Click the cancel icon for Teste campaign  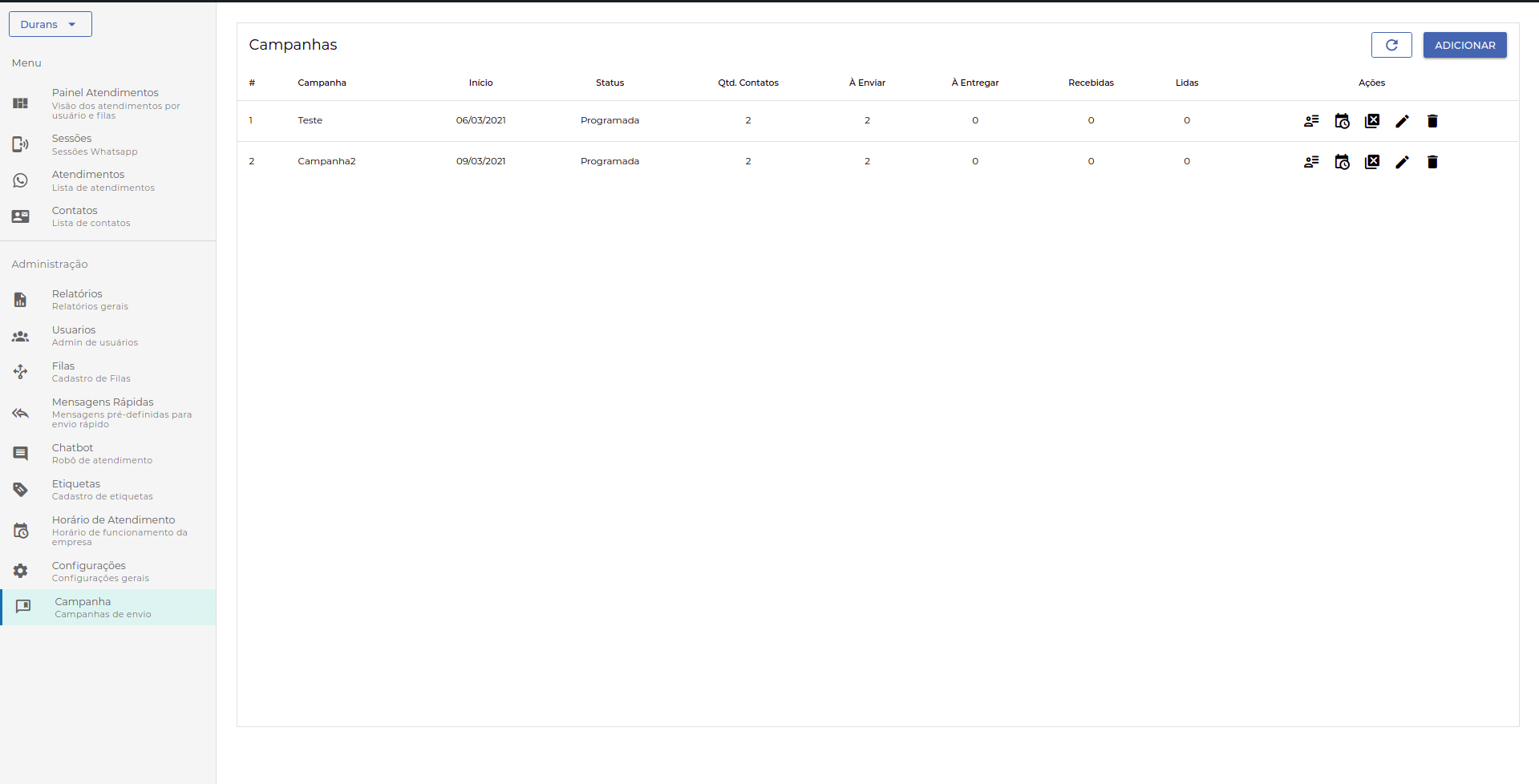[x=1372, y=121]
